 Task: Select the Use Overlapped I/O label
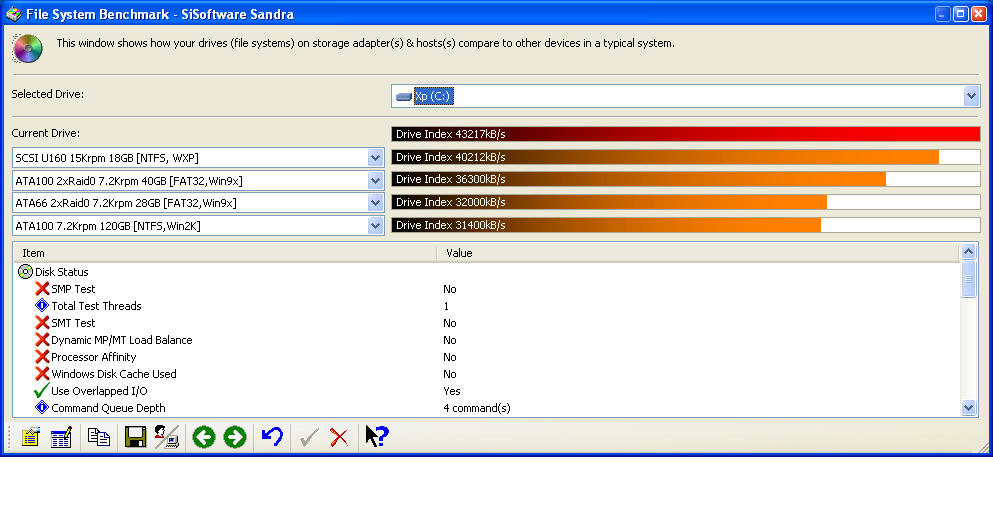(99, 391)
